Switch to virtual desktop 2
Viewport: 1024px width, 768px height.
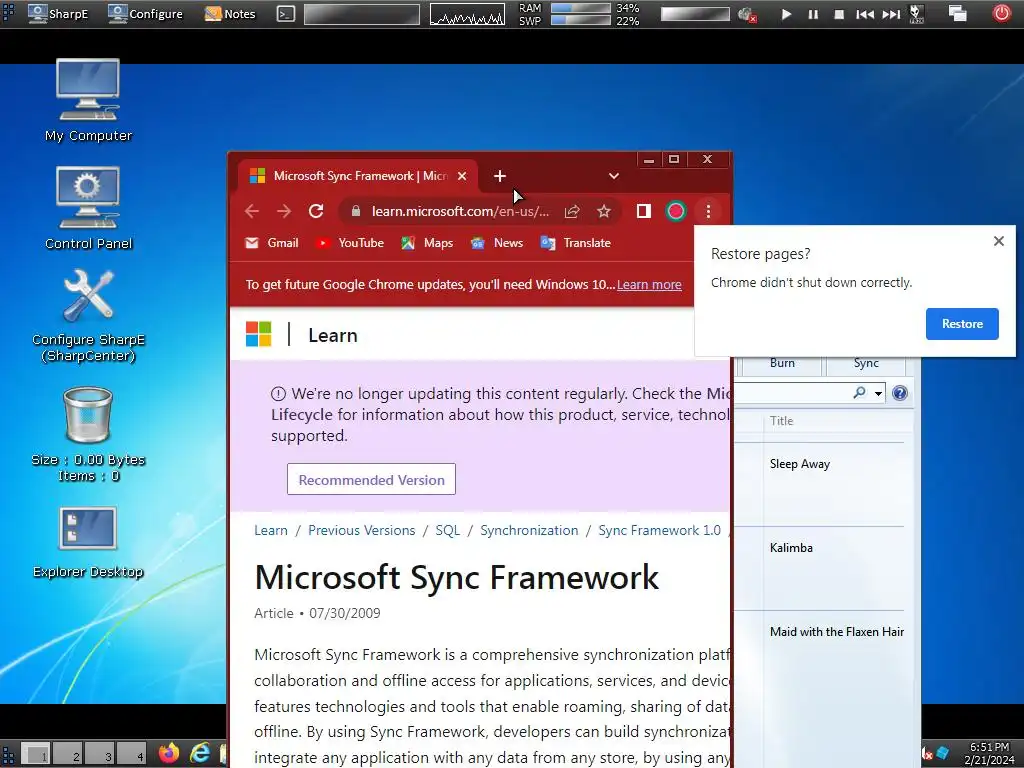[x=68, y=754]
